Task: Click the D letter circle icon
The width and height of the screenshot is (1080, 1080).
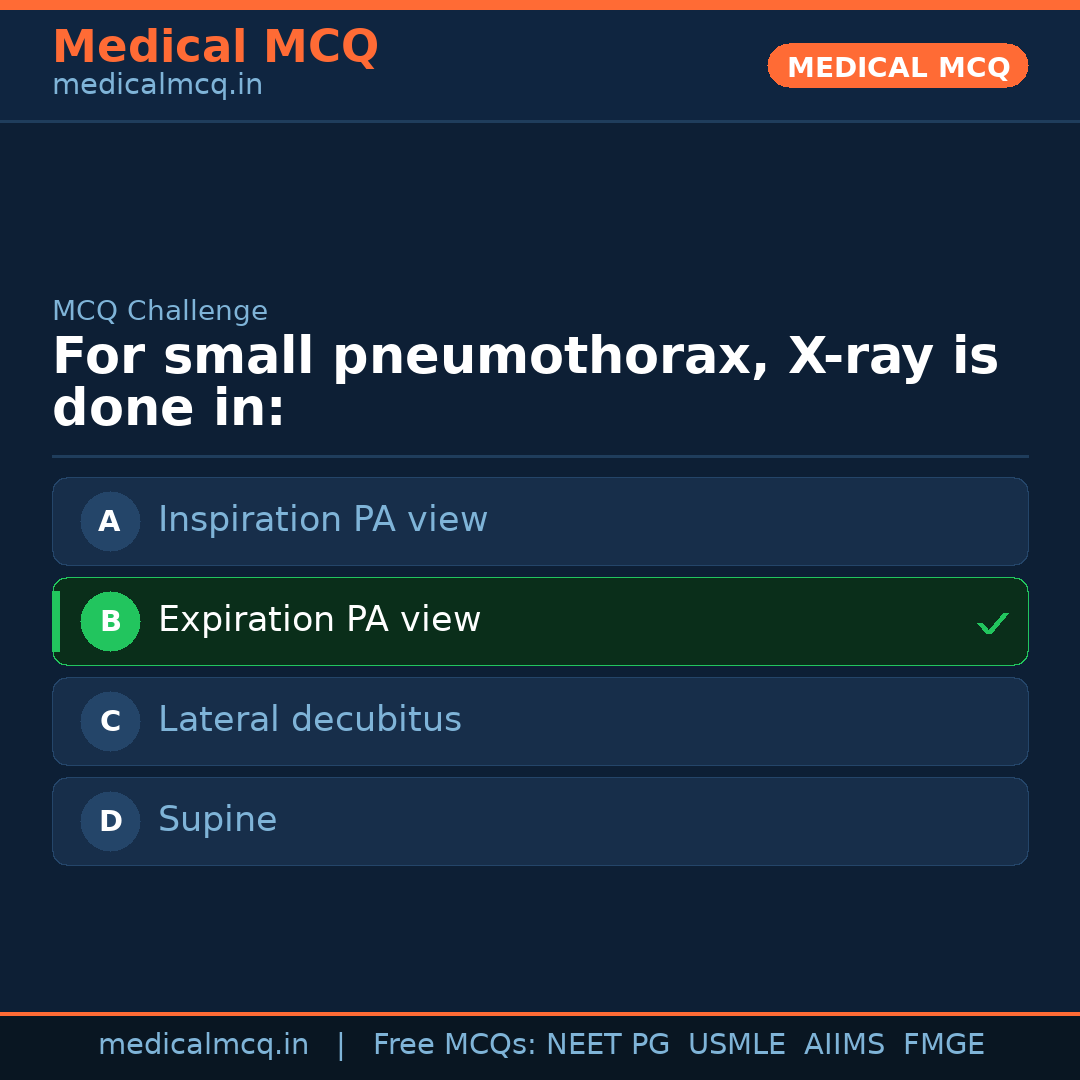Action: pyautogui.click(x=110, y=821)
